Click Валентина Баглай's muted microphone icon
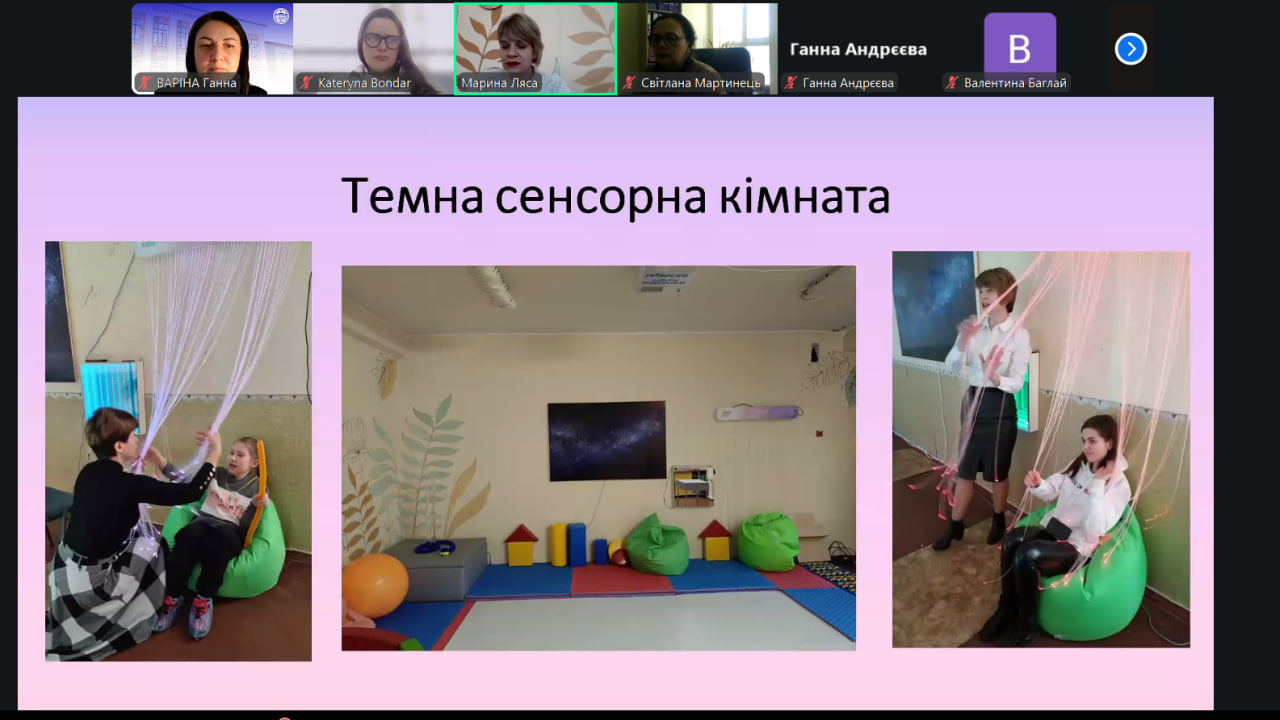The image size is (1280, 720). click(x=952, y=83)
